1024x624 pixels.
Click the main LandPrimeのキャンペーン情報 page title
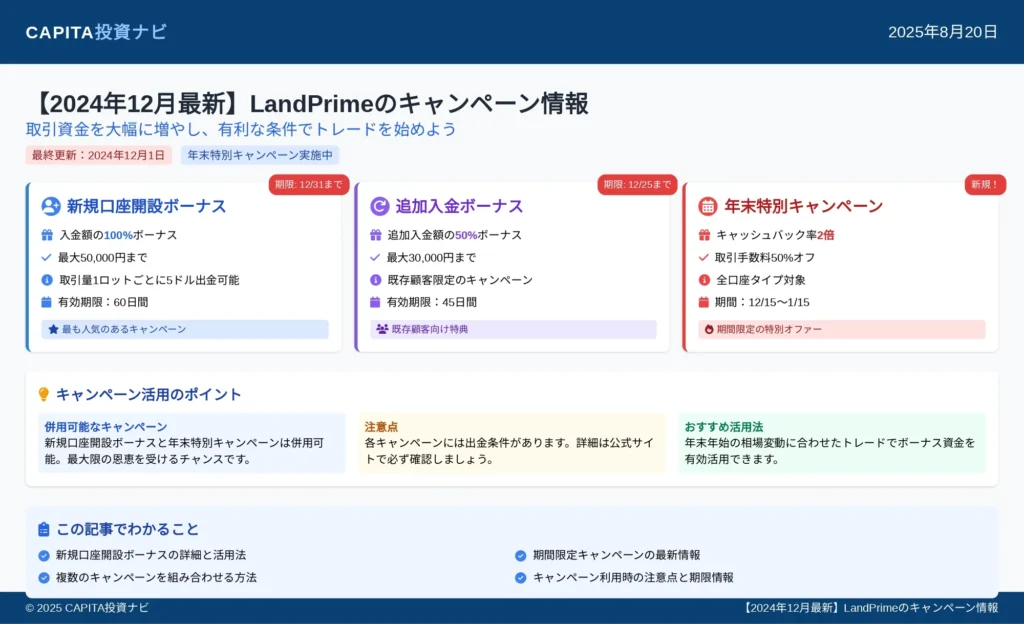click(x=308, y=104)
